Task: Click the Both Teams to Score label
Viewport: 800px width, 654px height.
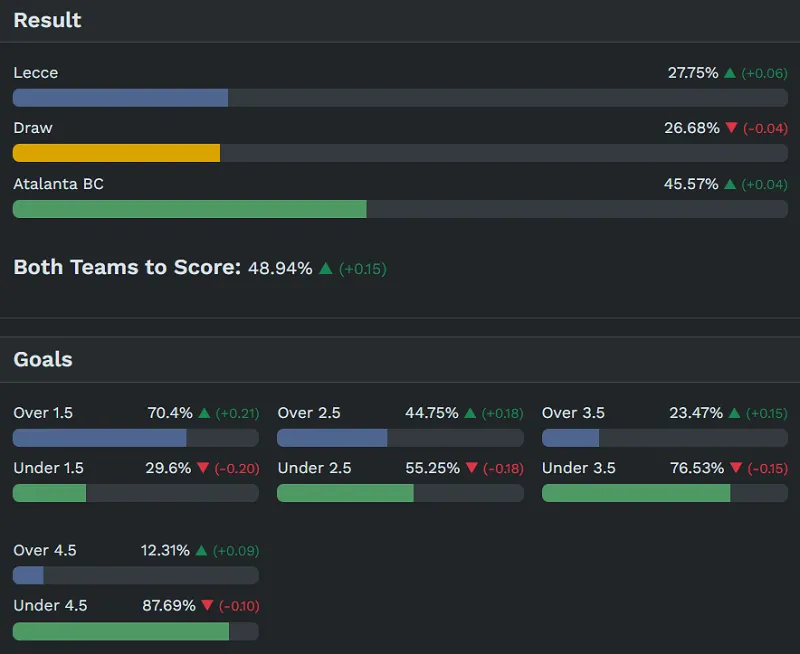Action: (127, 267)
